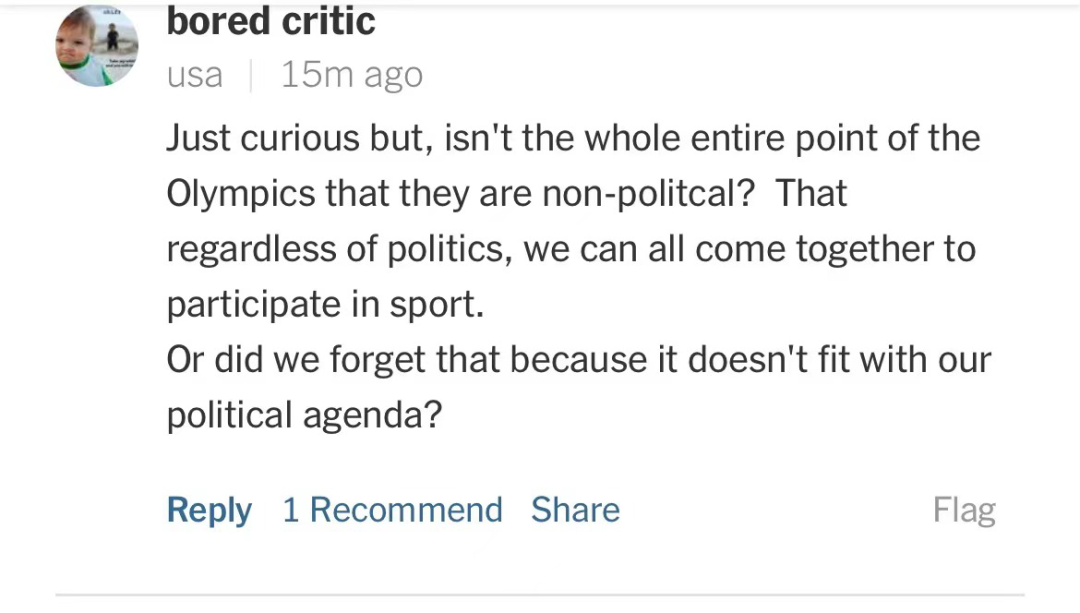
Task: Click the "participate in sport." line
Action: click(325, 305)
